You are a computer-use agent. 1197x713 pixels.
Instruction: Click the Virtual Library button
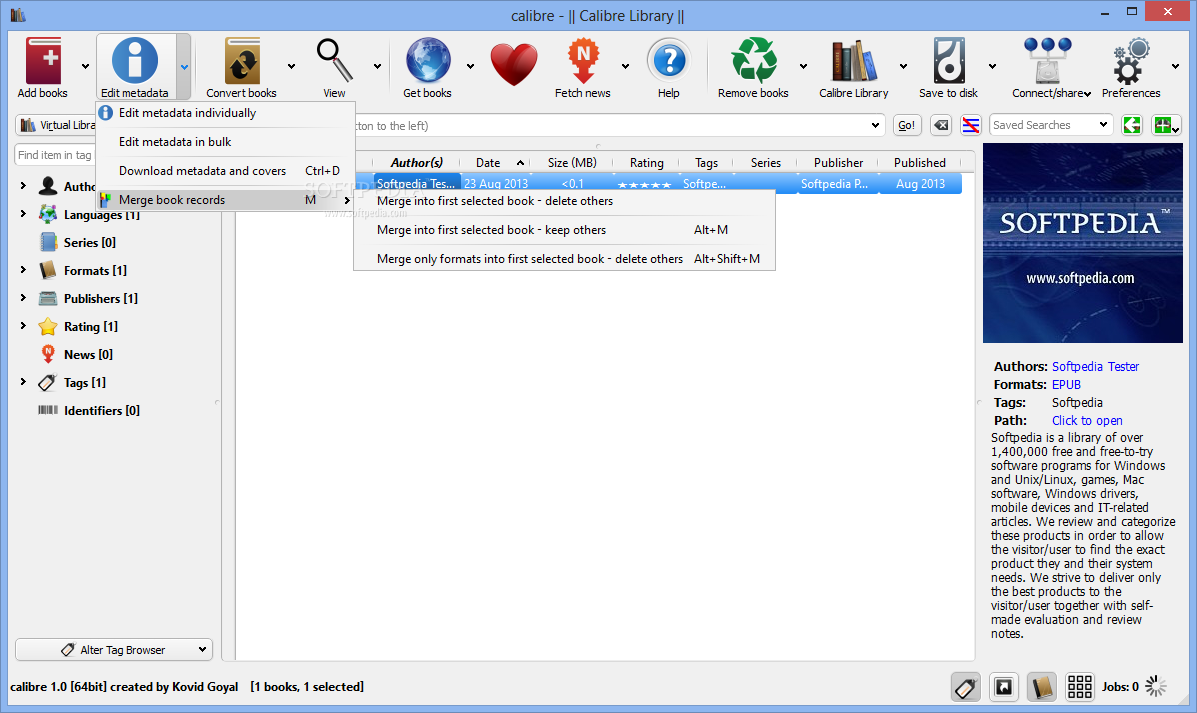tap(56, 125)
